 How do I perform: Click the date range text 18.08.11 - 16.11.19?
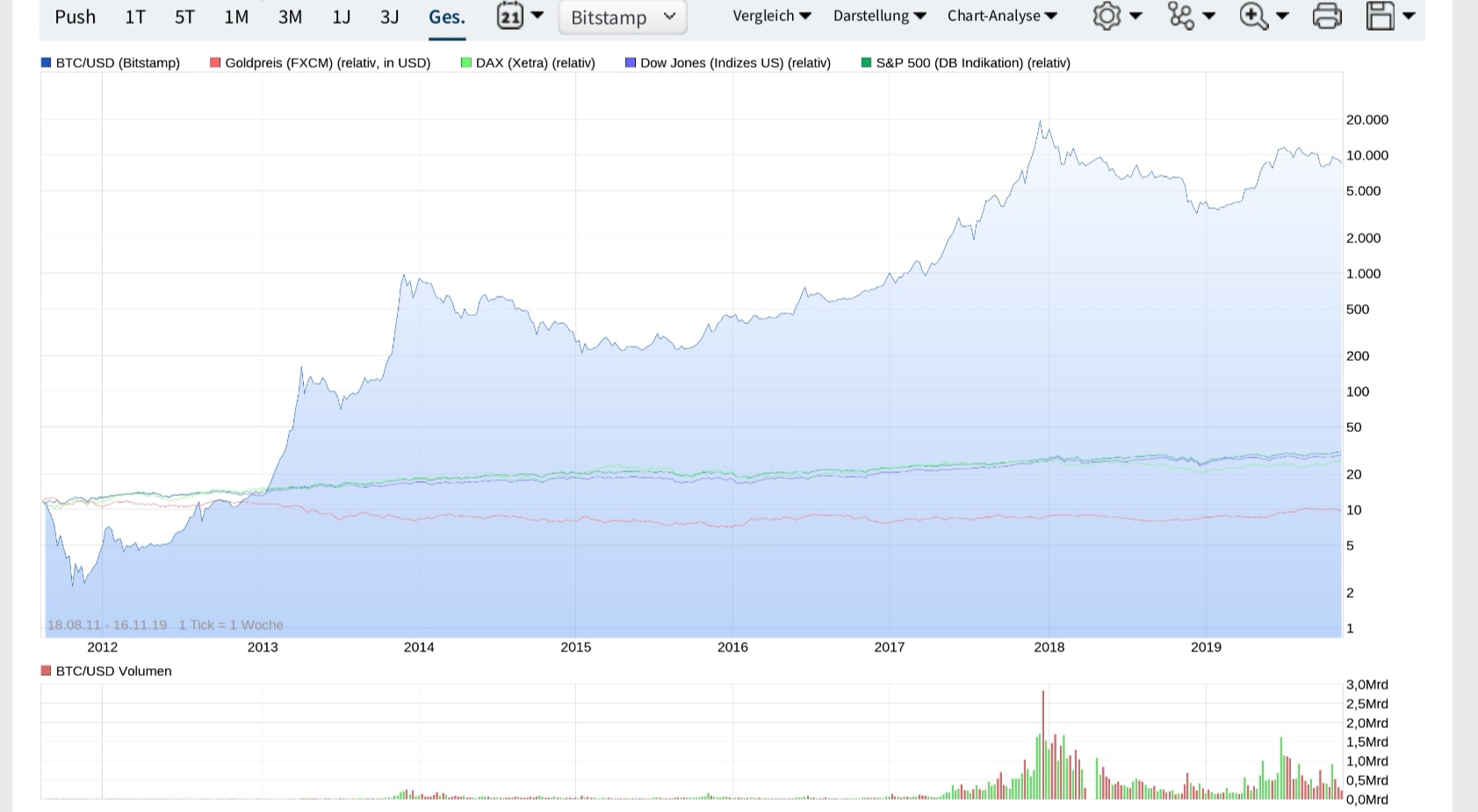(x=106, y=625)
